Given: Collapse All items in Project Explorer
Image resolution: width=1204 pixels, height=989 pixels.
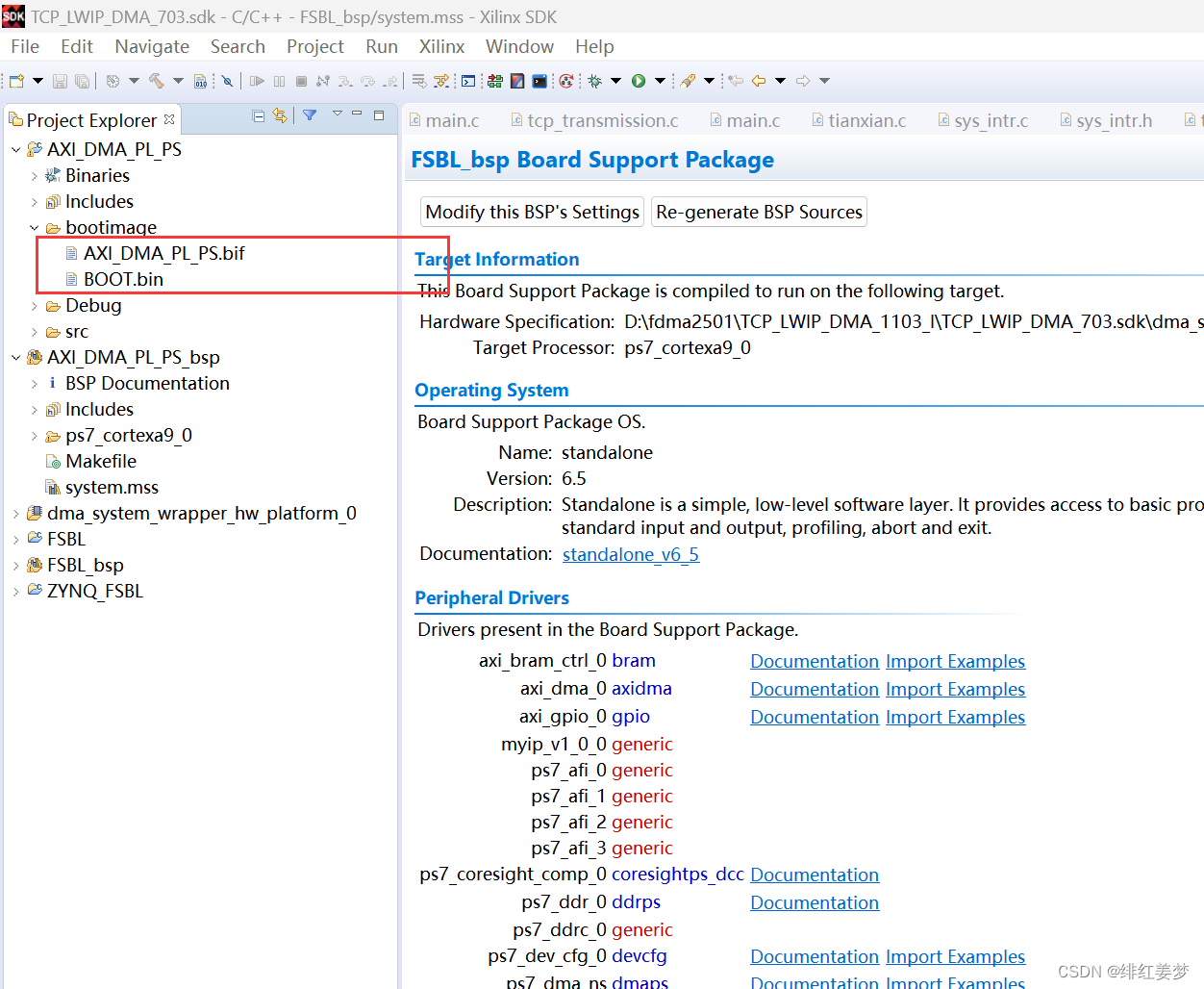Looking at the screenshot, I should [x=258, y=115].
